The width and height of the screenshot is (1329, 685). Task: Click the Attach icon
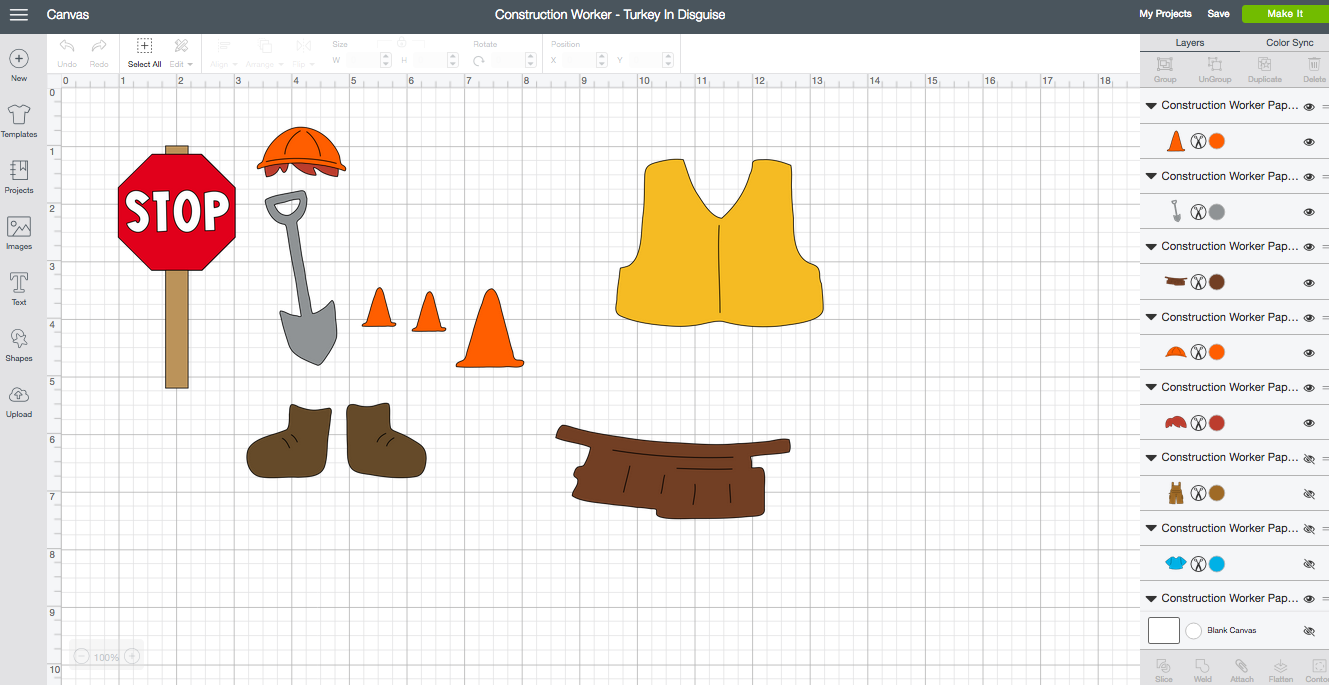tap(1241, 666)
